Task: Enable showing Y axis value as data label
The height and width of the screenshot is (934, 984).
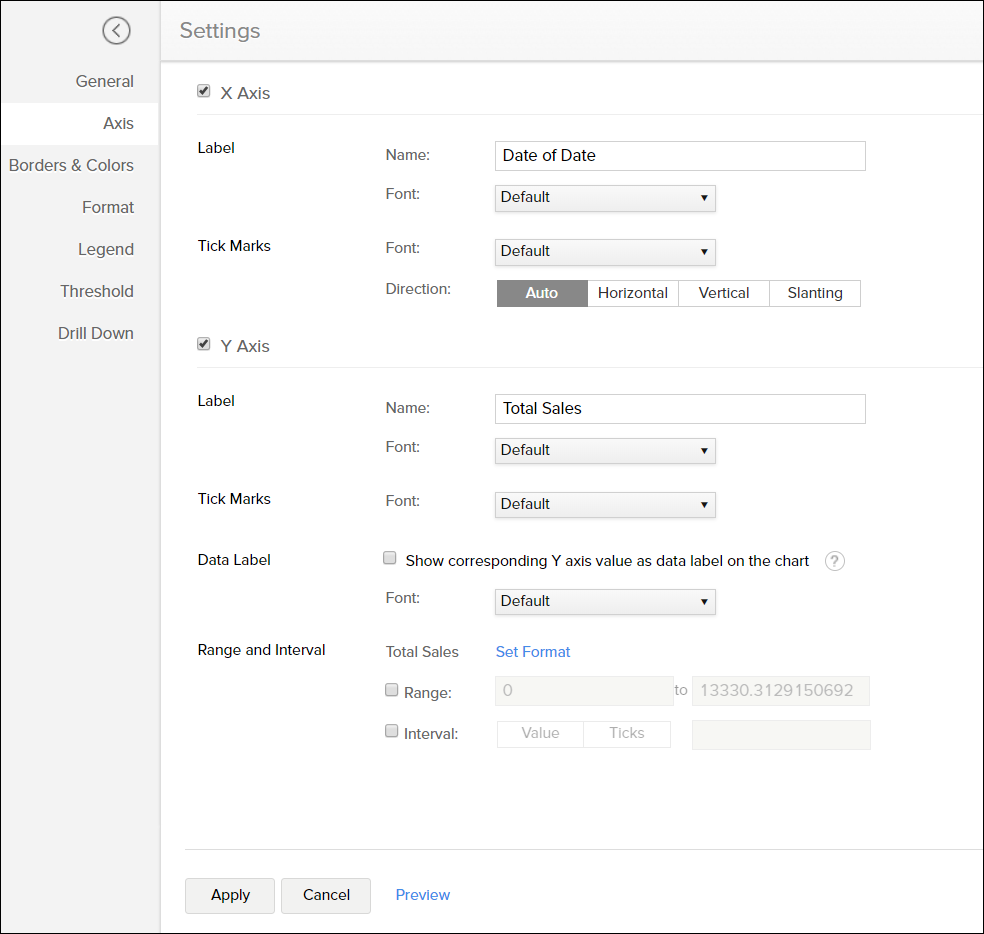Action: [389, 557]
